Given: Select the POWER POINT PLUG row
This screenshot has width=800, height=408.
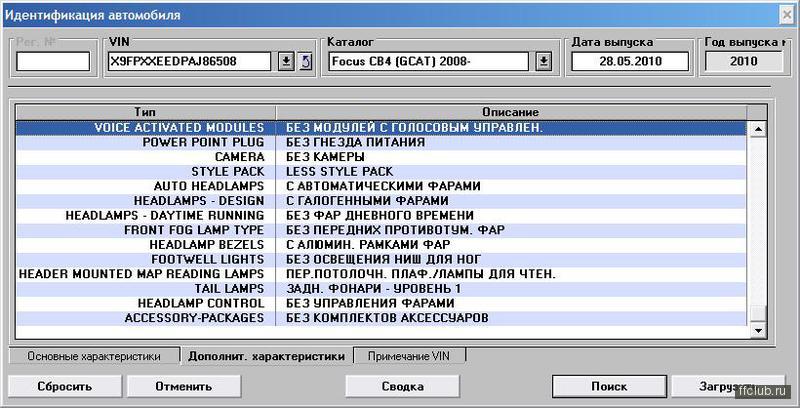Looking at the screenshot, I should tap(381, 142).
